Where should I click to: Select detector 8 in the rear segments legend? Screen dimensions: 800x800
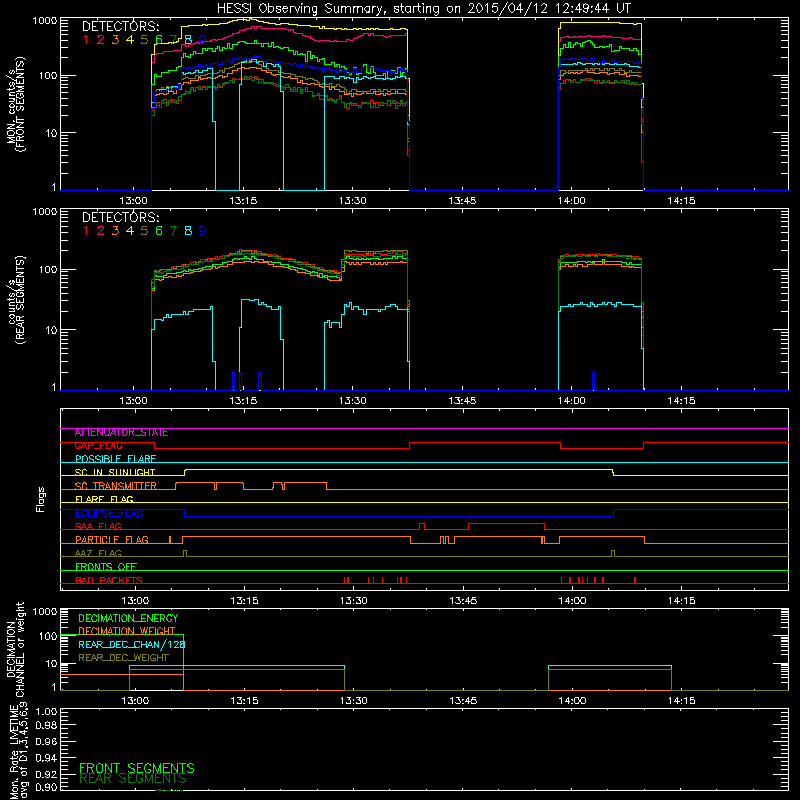coord(188,231)
